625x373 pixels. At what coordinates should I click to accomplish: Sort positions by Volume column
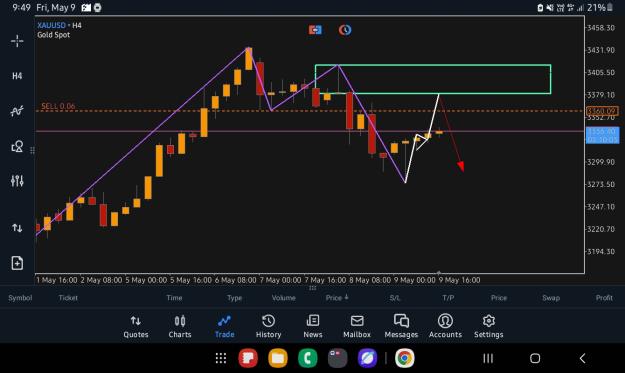[x=283, y=298]
